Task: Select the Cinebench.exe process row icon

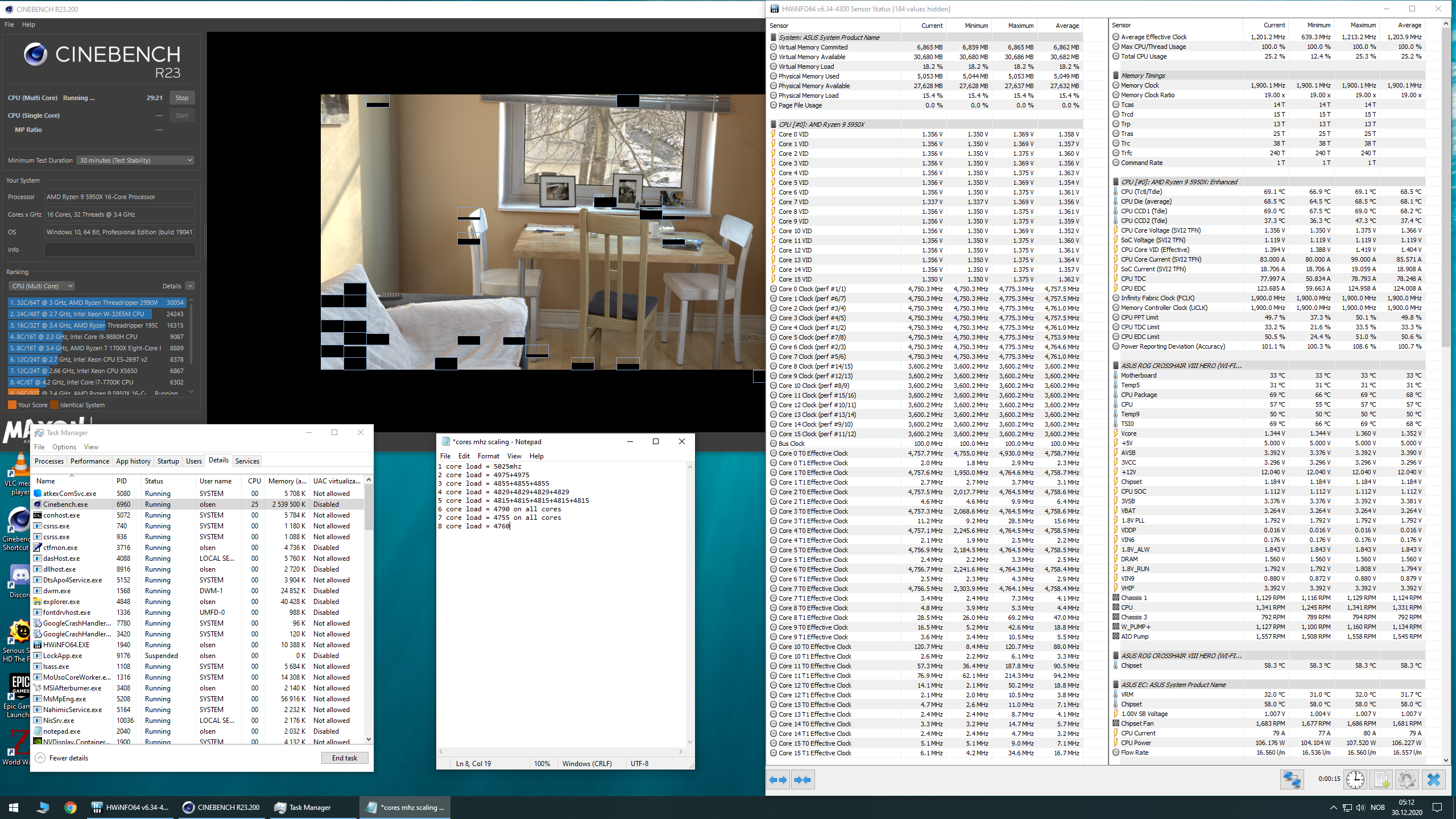Action: tap(38, 504)
